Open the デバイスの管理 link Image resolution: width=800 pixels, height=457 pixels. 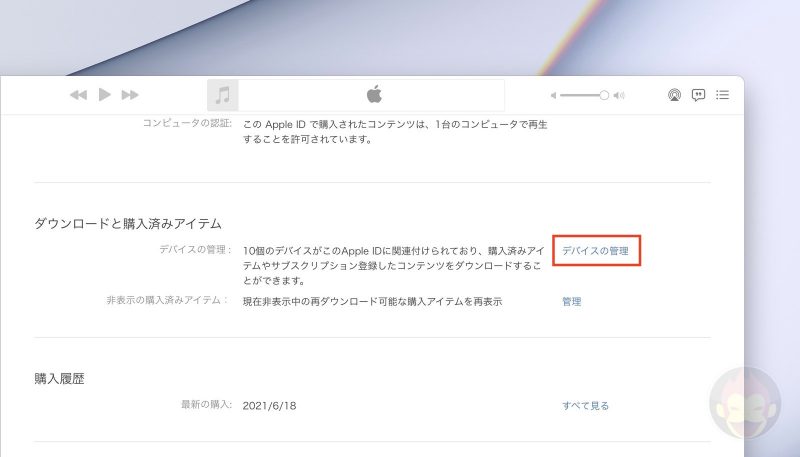coord(595,250)
